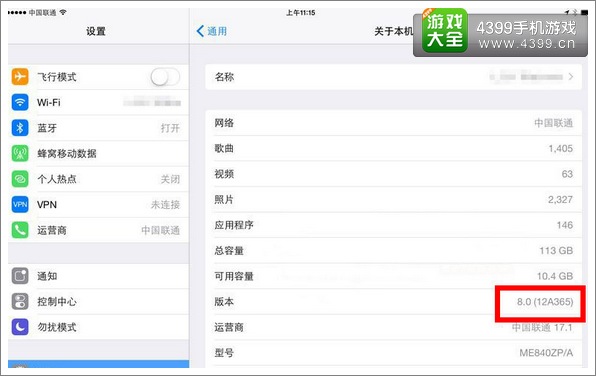Tap the status bar clock 上午11:15
The width and height of the screenshot is (596, 376).
point(300,13)
